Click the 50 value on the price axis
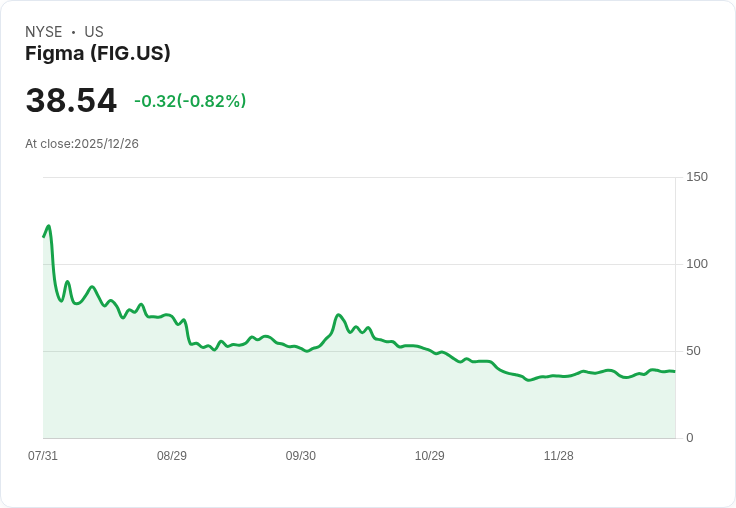This screenshot has width=736, height=508. pos(693,351)
